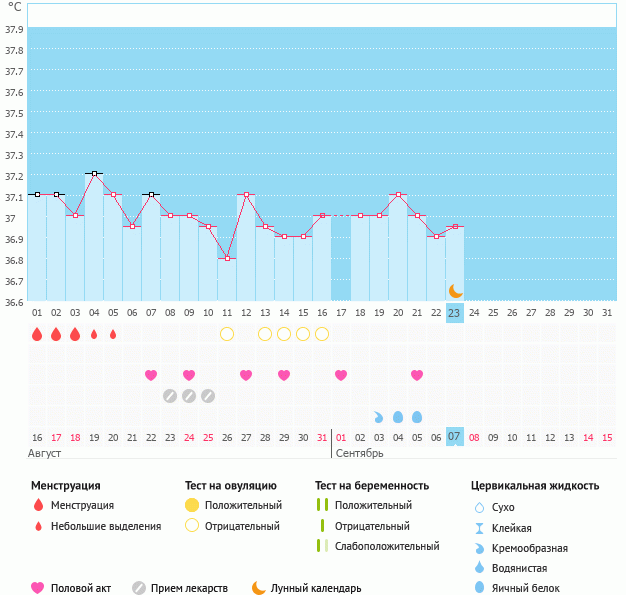Click the medication icon under cycle day 10
The height and width of the screenshot is (595, 626).
tap(208, 396)
